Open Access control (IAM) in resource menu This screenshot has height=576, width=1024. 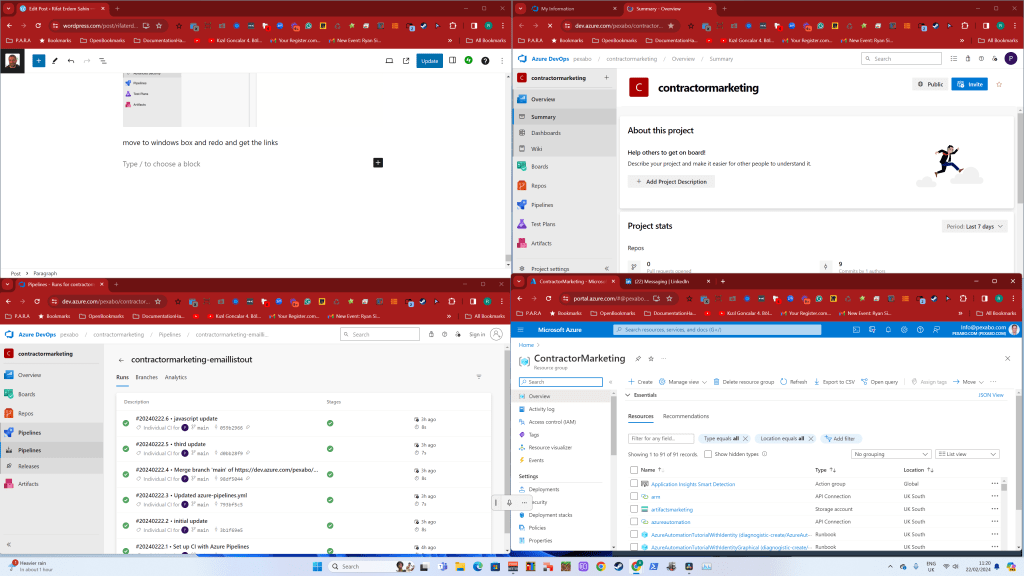click(552, 422)
